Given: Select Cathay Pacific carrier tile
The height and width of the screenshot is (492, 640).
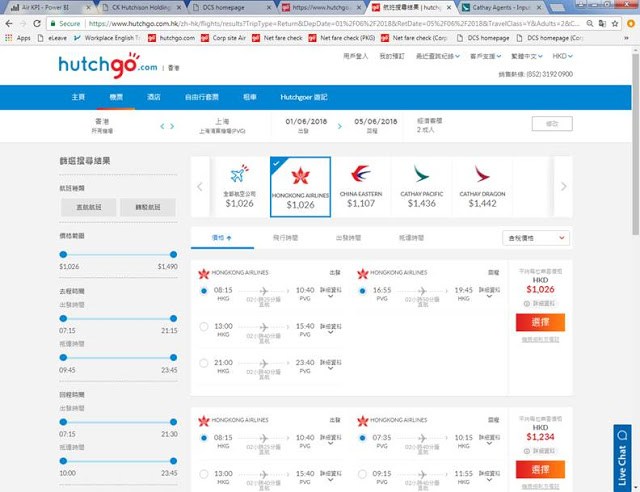Looking at the screenshot, I should (x=422, y=187).
